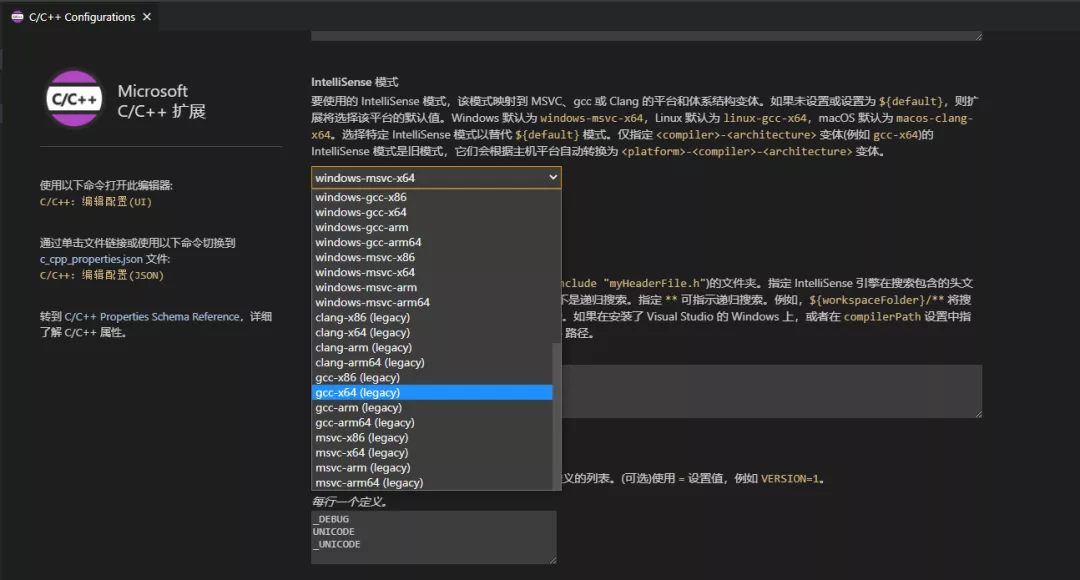Choose msvc-arm (legacy) option

pos(432,468)
